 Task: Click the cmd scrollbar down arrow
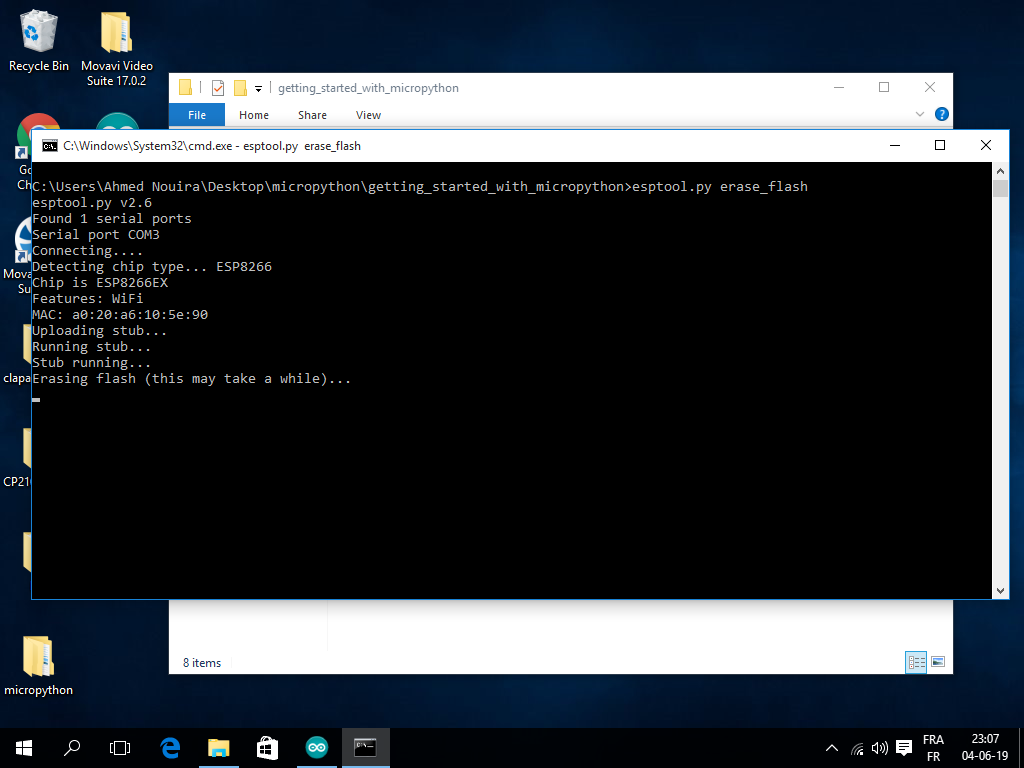(x=1000, y=590)
